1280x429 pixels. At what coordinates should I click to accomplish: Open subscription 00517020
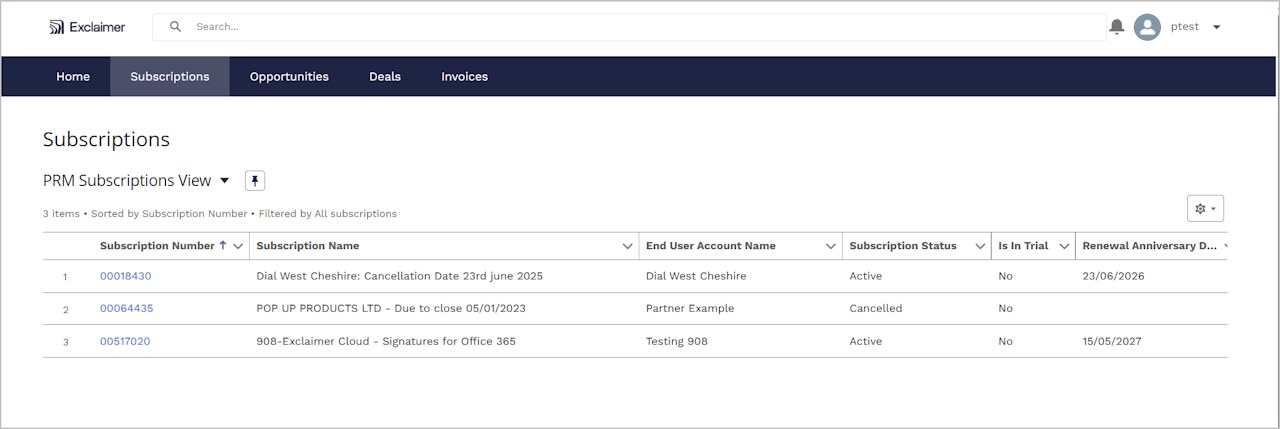coord(125,341)
